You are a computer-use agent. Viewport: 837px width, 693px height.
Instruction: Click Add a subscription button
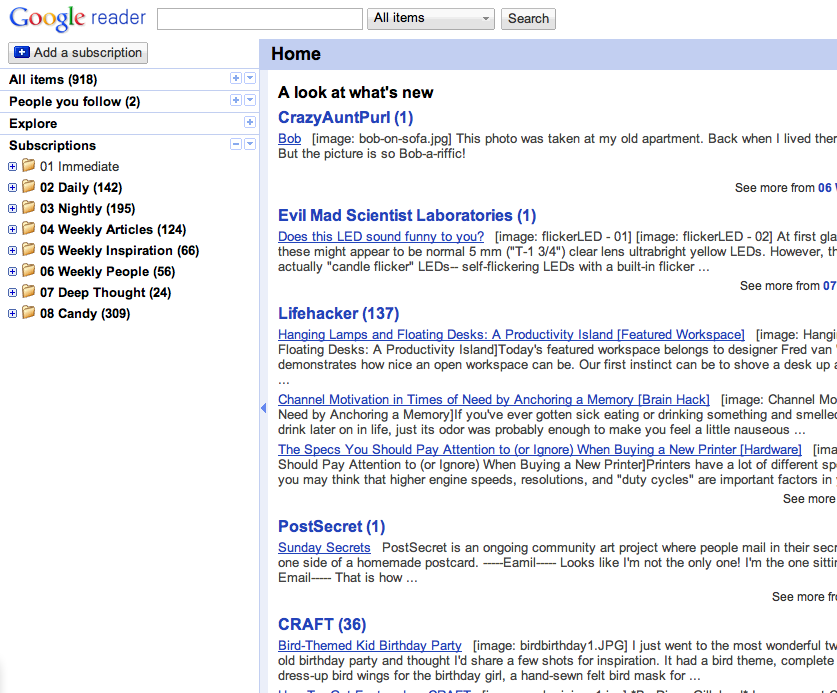pyautogui.click(x=78, y=53)
